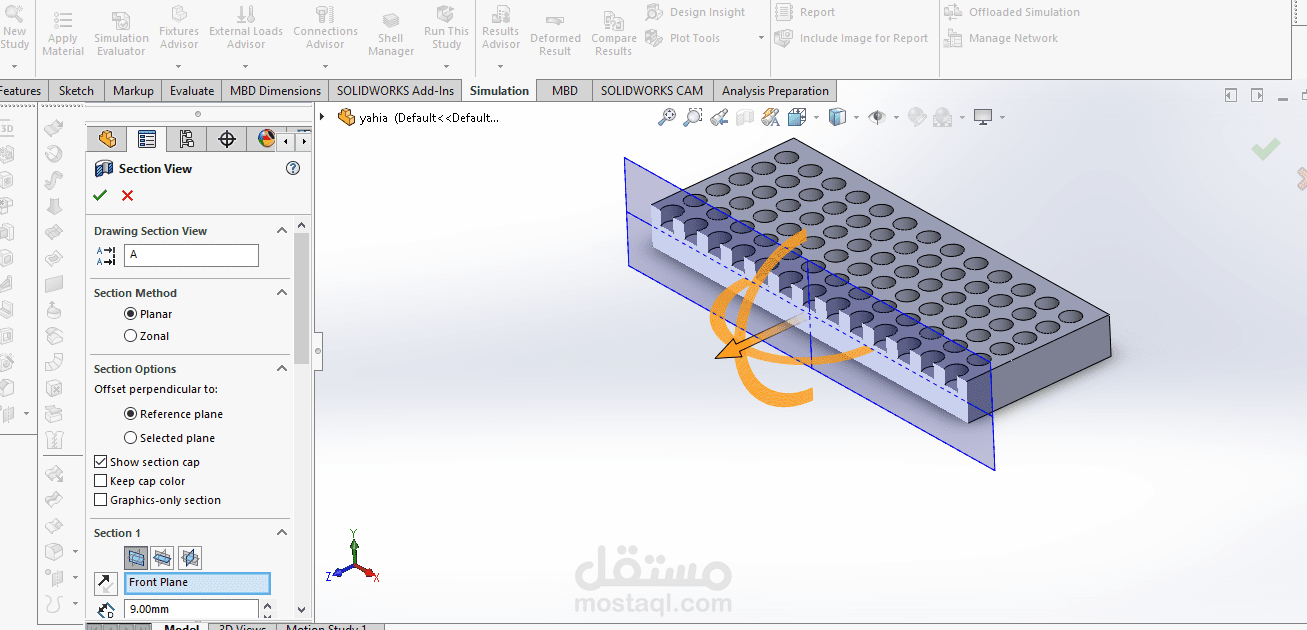The width and height of the screenshot is (1307, 630).
Task: Select the Top plane section icon
Action: pos(163,557)
